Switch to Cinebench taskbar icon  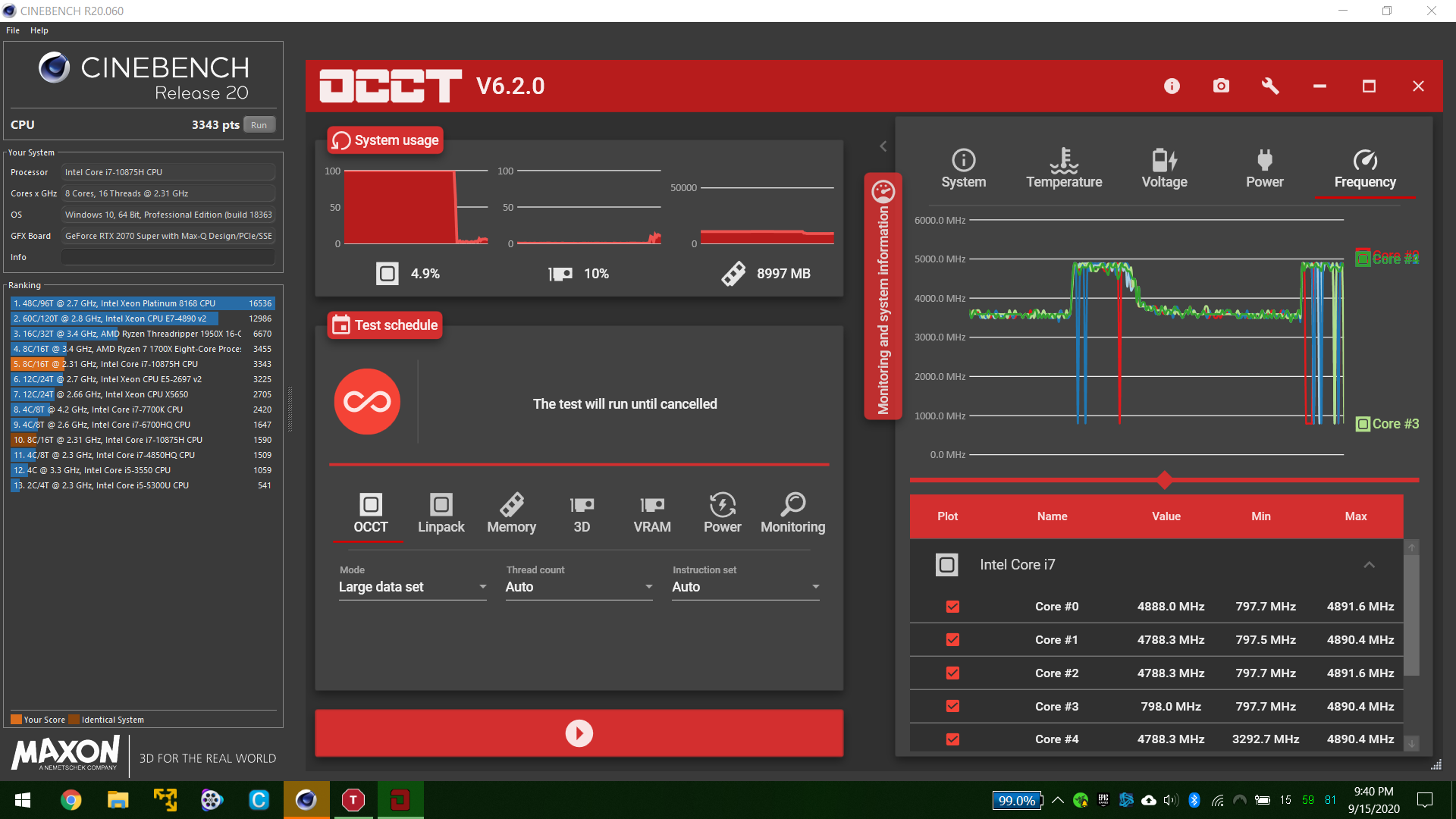[x=306, y=800]
